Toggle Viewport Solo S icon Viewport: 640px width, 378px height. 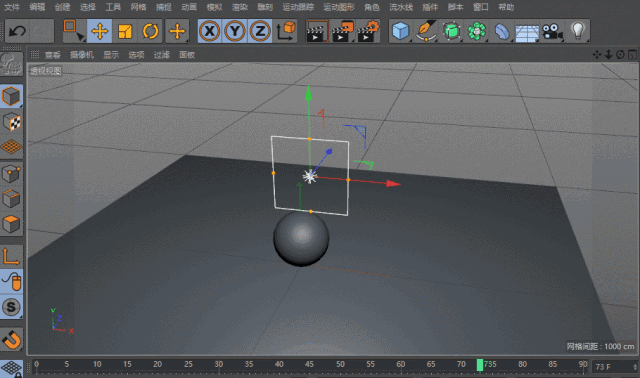pos(11,307)
